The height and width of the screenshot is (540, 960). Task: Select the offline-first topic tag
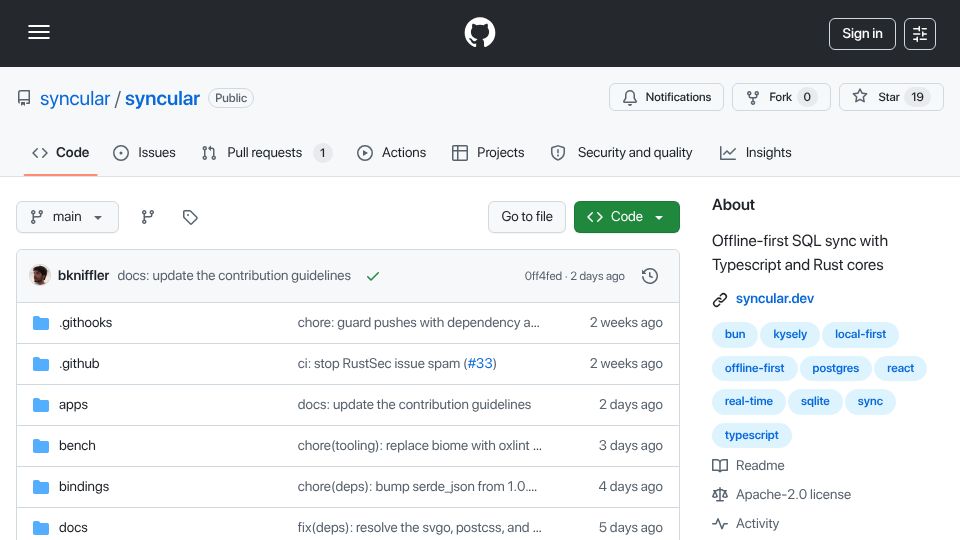click(754, 369)
